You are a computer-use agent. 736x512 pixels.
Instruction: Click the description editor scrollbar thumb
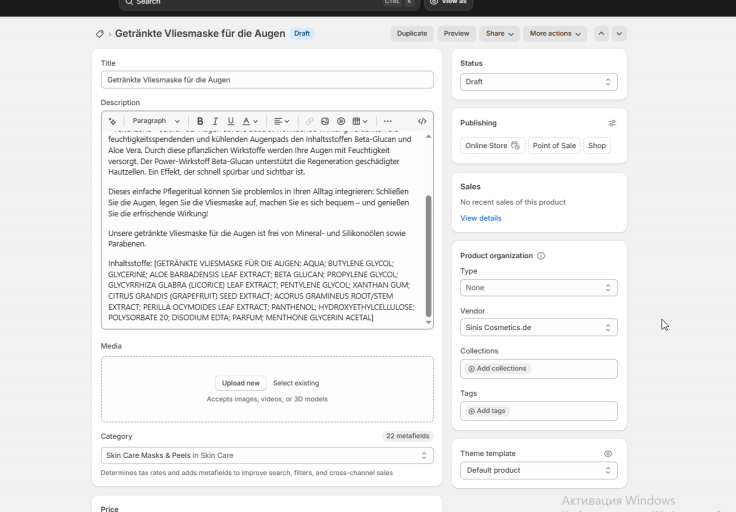pyautogui.click(x=428, y=256)
